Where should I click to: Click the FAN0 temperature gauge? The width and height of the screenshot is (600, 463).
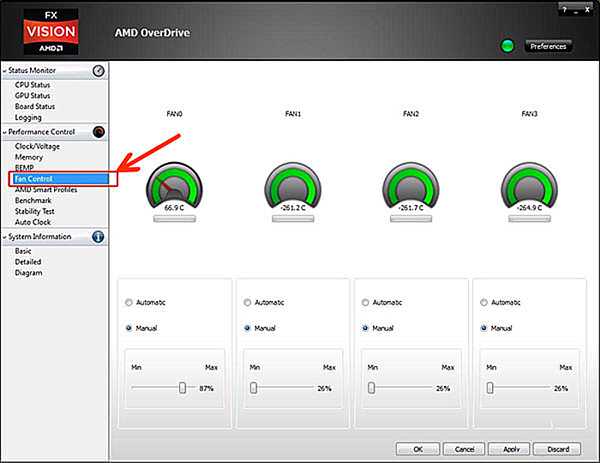[174, 186]
